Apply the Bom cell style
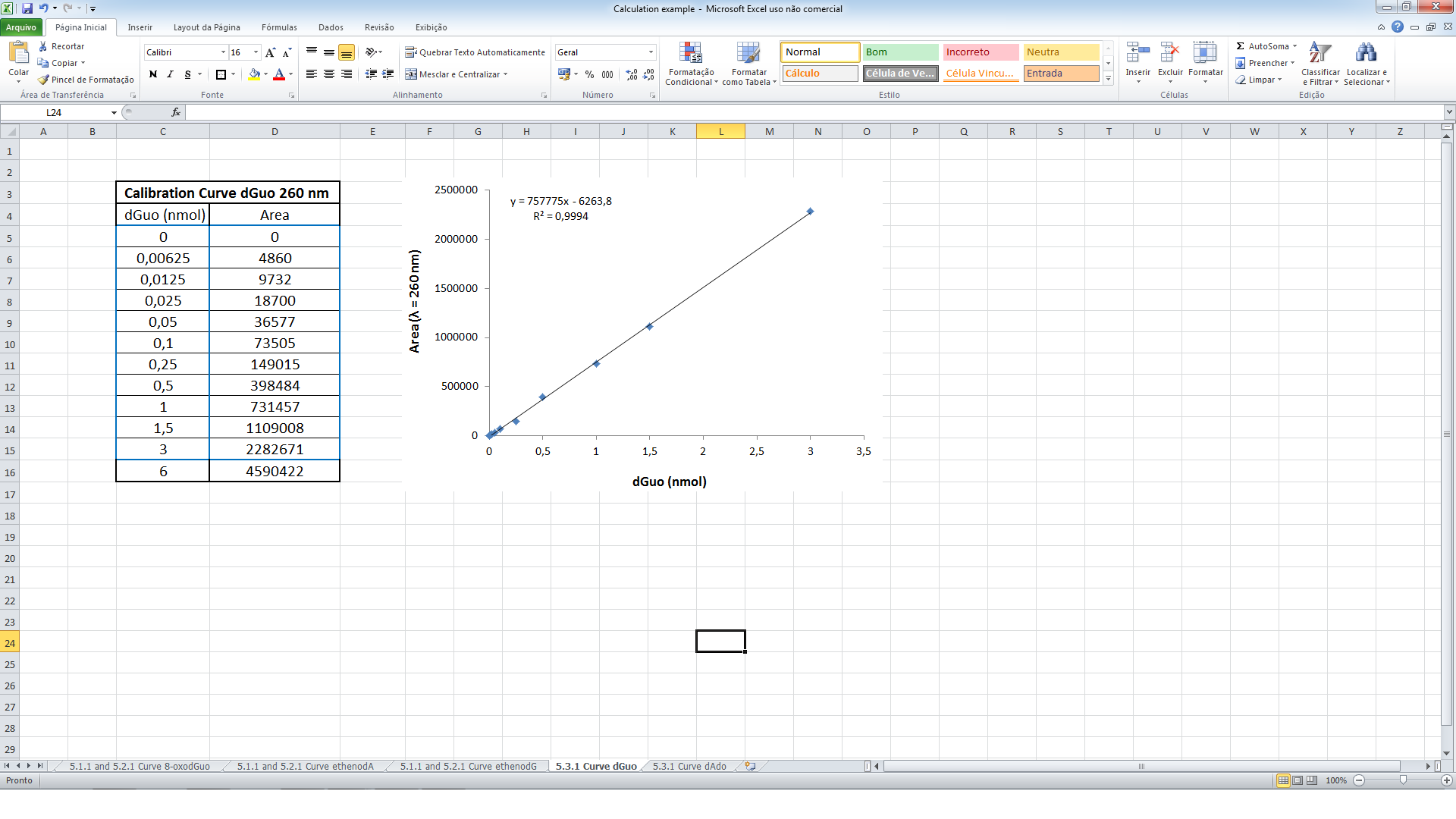 pos(900,52)
